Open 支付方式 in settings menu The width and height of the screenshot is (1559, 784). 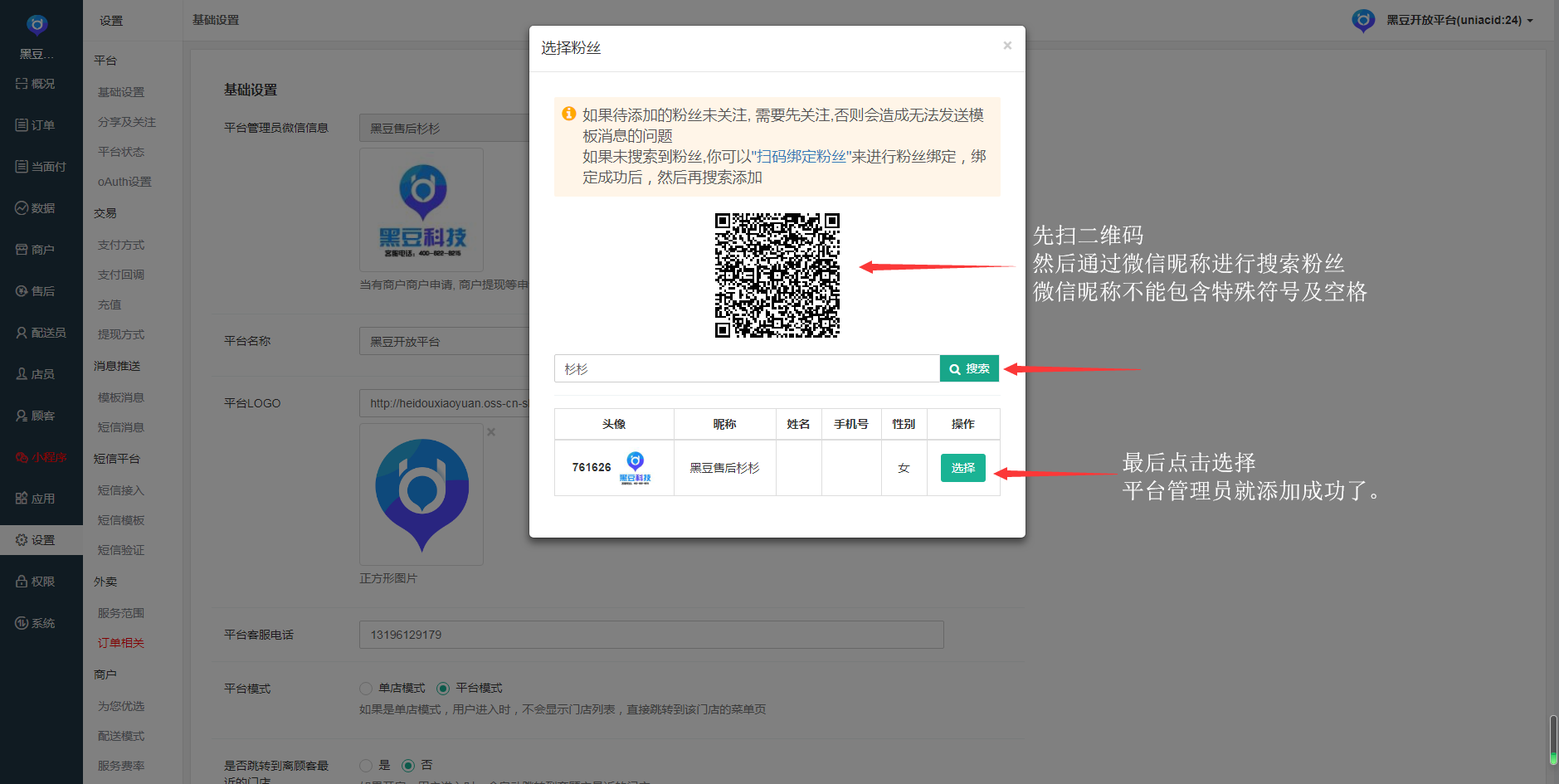[121, 245]
